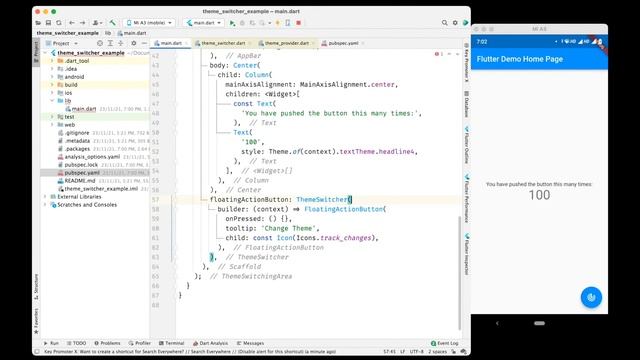Screen dimensions: 640x360
Task: Switch to the pubspec.yaml editor tab
Action: pyautogui.click(x=343, y=43)
